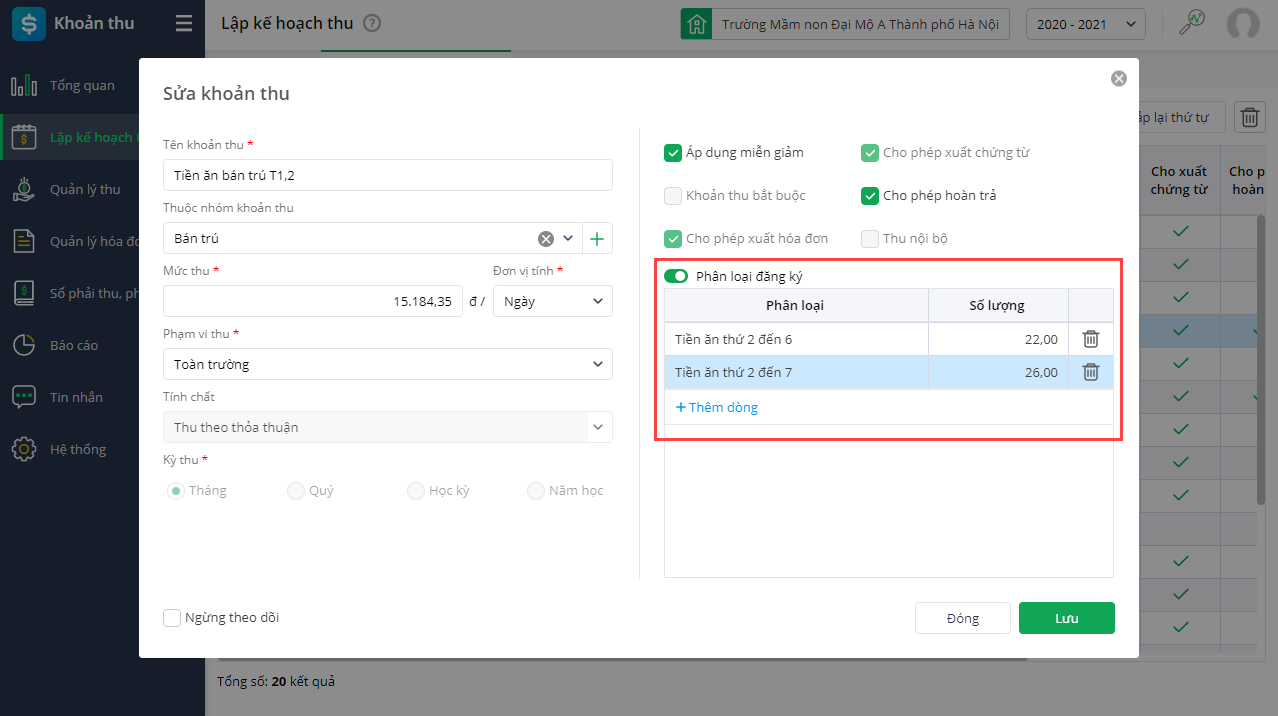This screenshot has height=716, width=1278.
Task: Click the 'Thêm dòng' link
Action: point(717,407)
